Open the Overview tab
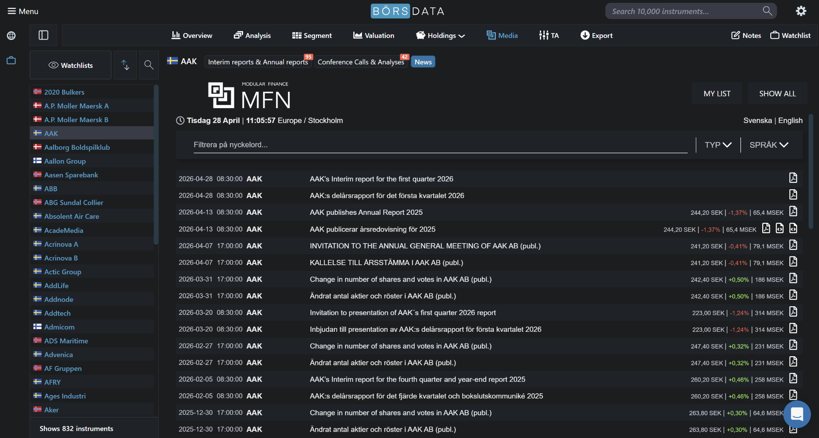This screenshot has width=819, height=438. [192, 35]
